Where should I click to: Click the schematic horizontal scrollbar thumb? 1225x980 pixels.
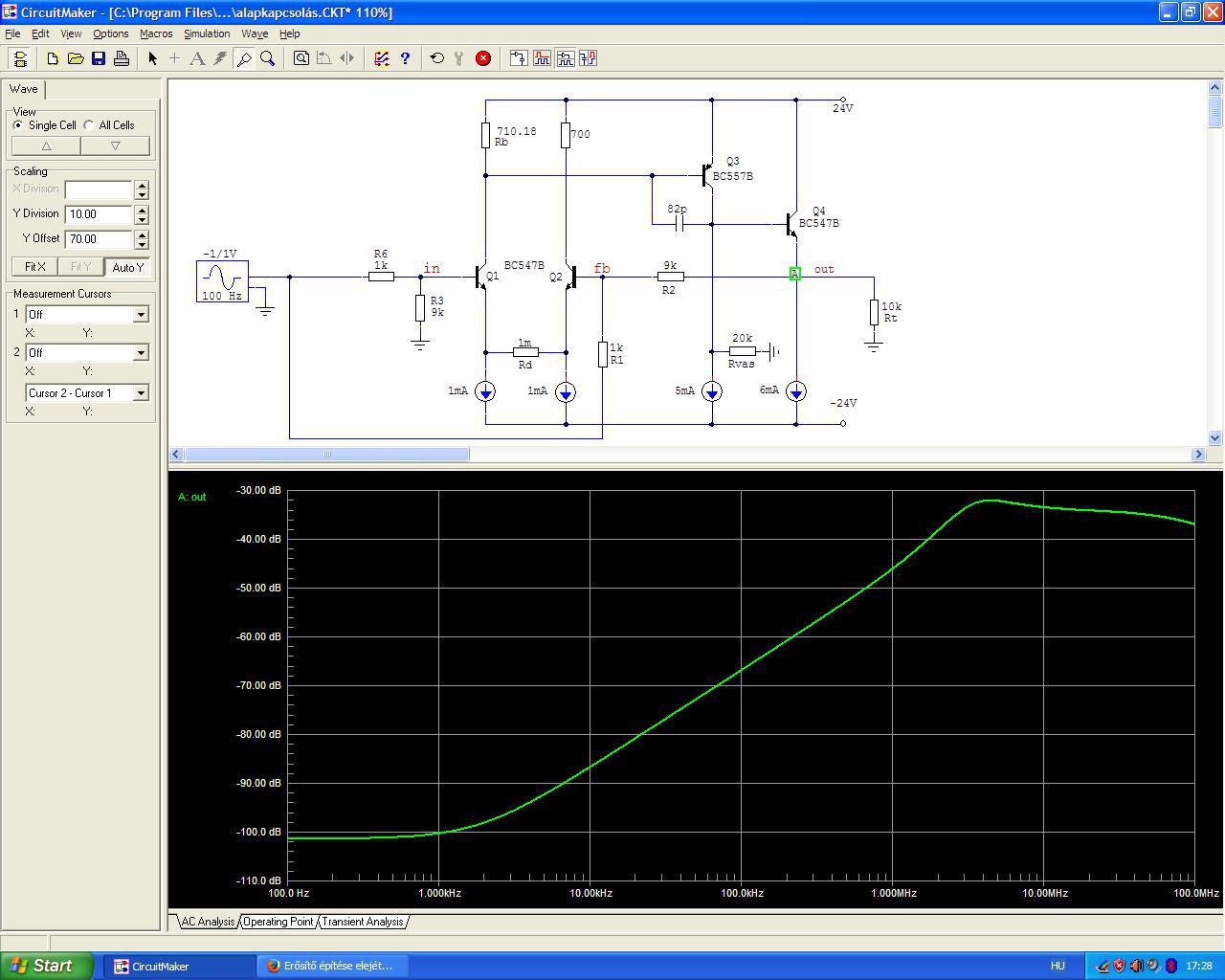point(327,455)
